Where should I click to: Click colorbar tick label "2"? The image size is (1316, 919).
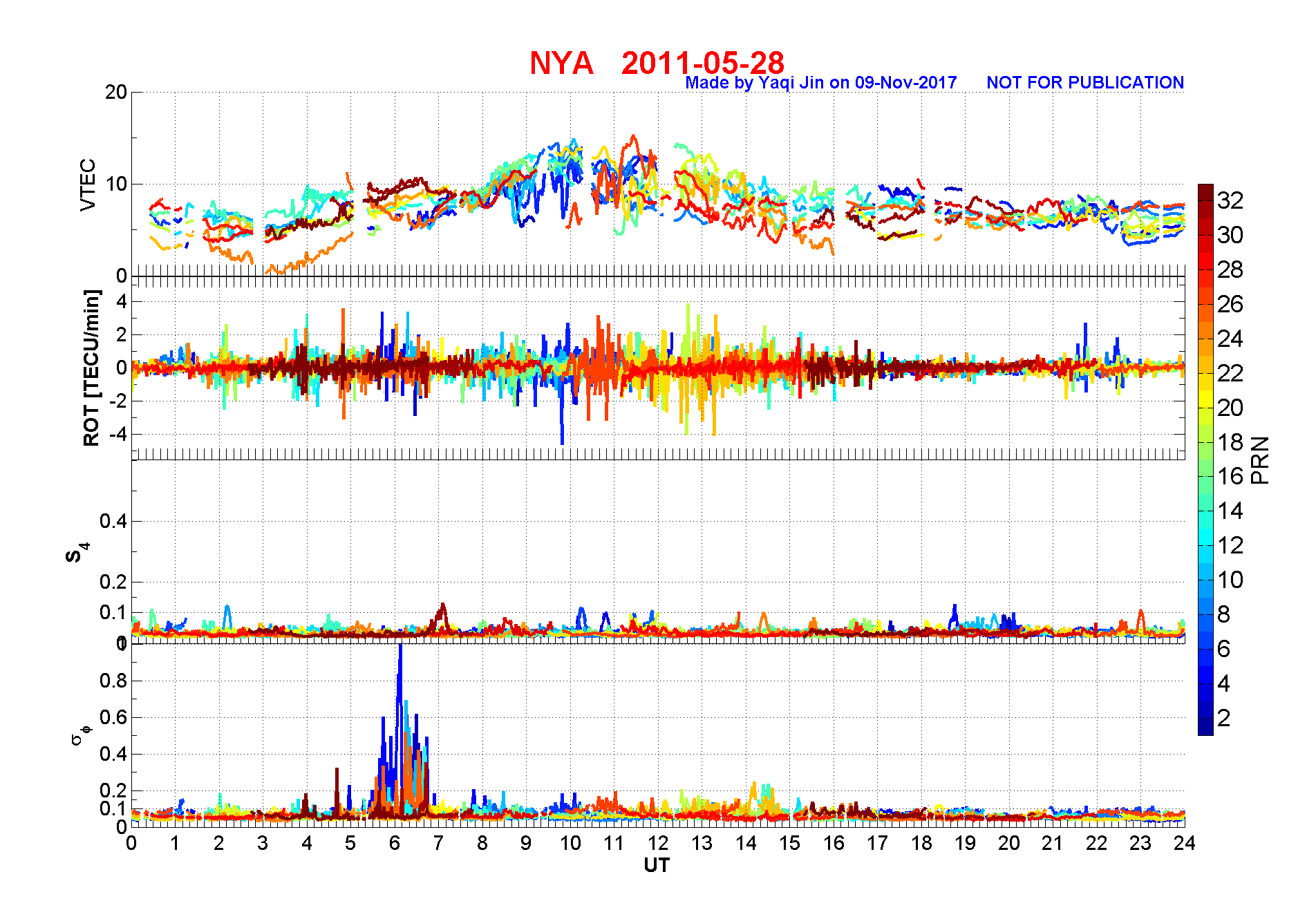tap(1223, 718)
